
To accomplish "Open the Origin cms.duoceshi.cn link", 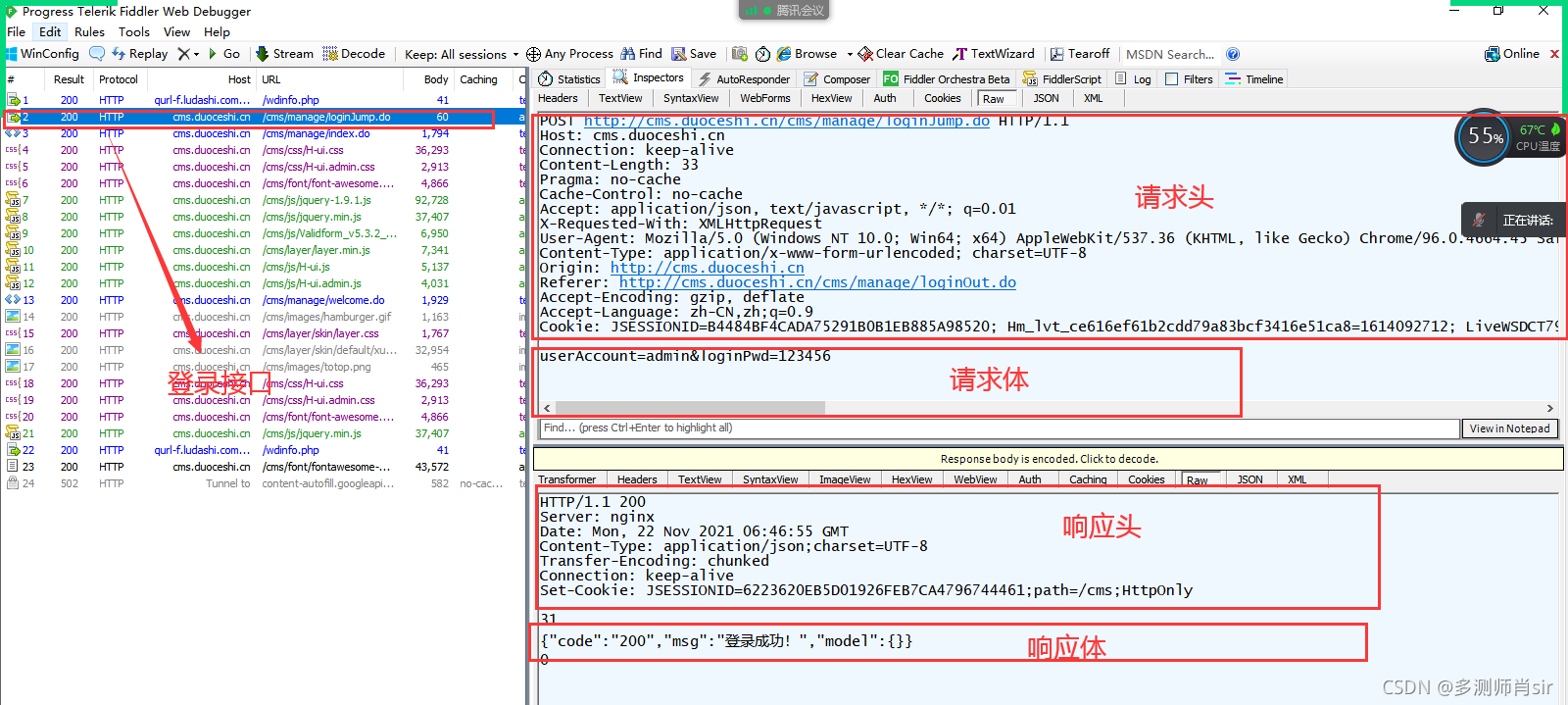I will (707, 268).
